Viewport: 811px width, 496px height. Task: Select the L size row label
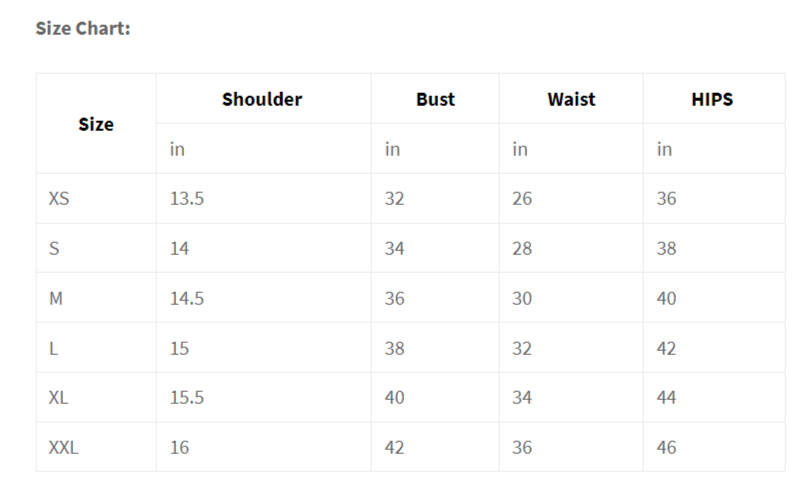54,348
